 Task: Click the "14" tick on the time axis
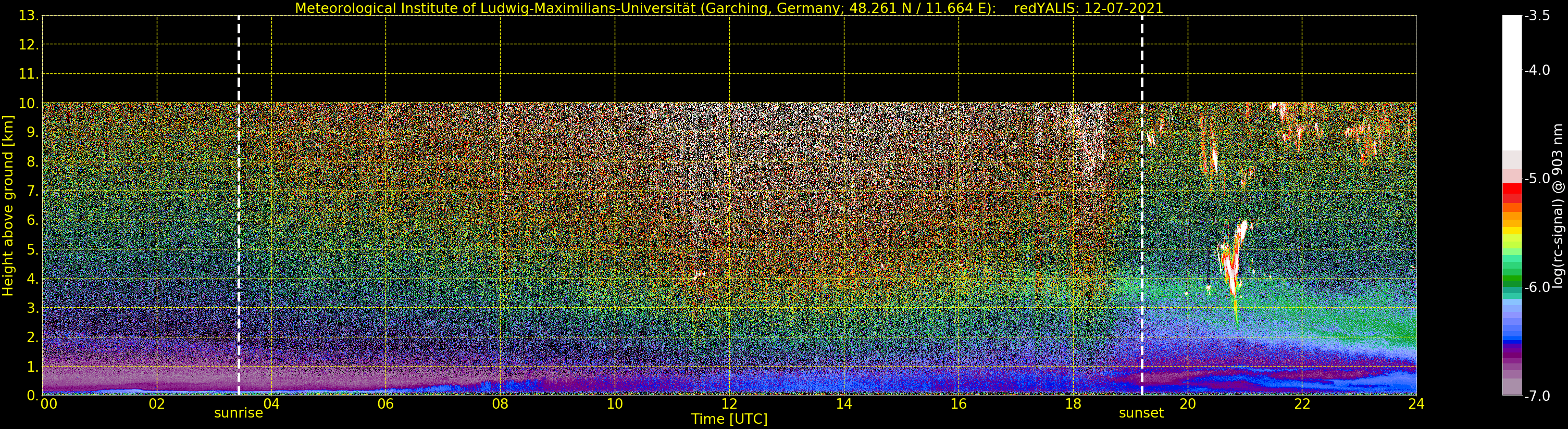tap(844, 403)
